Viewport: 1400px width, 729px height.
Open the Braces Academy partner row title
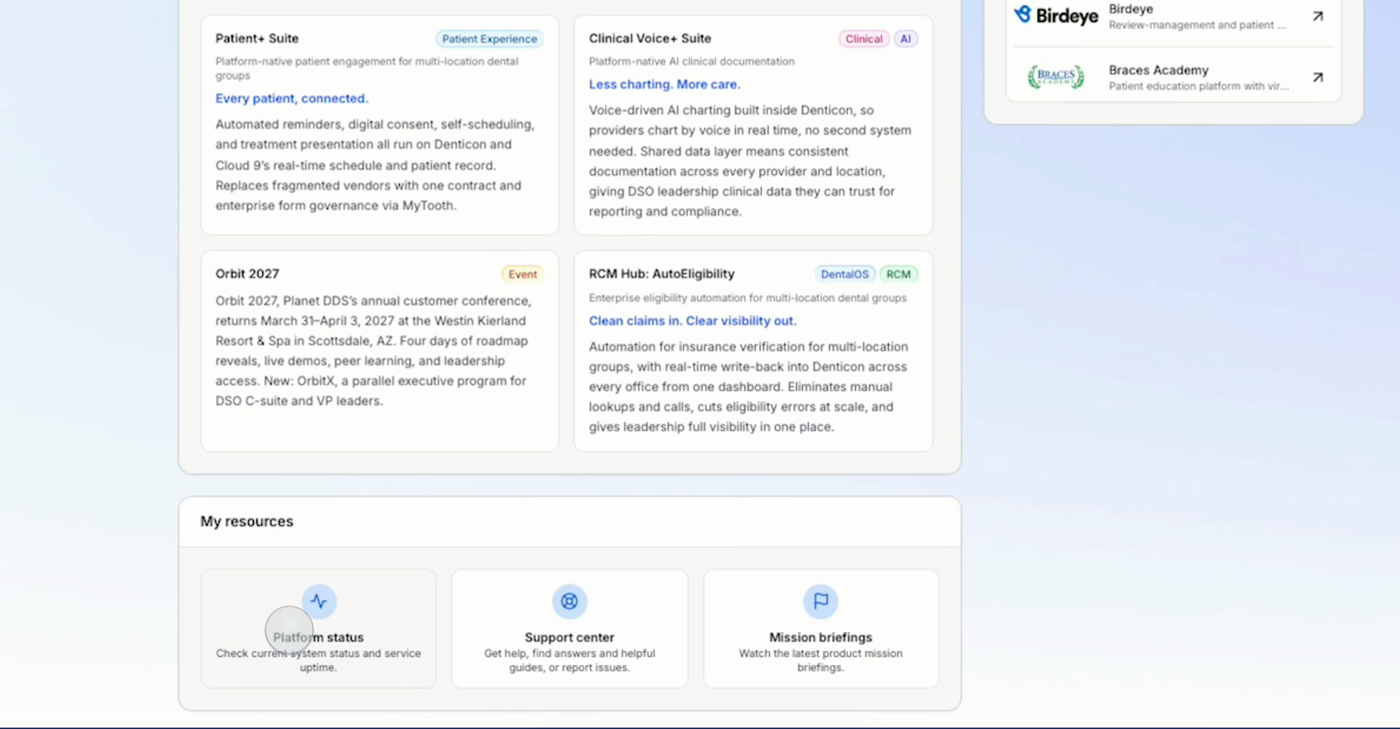[1159, 70]
